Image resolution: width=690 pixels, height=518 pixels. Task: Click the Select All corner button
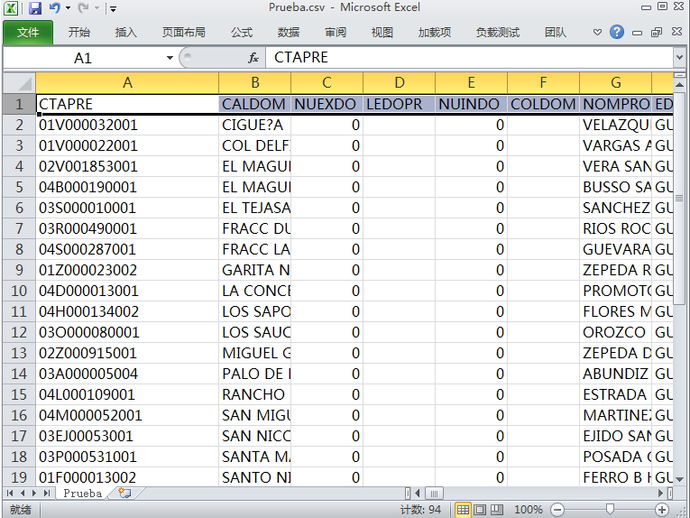tap(19, 83)
